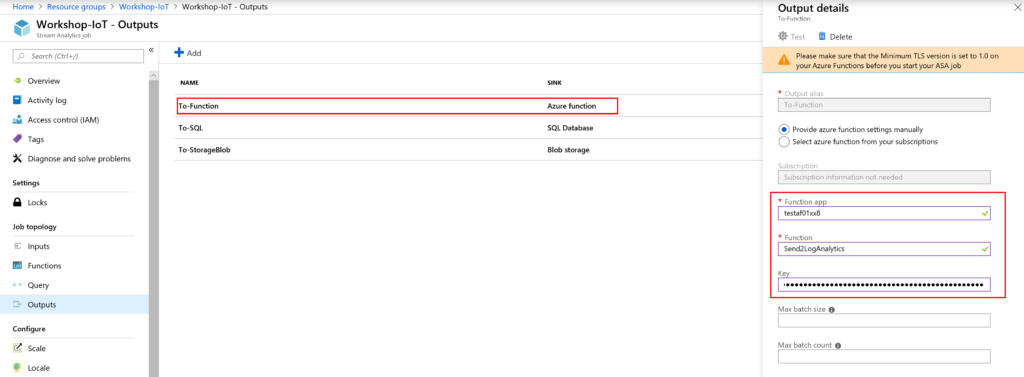Click the disabled Subscription field

[884, 177]
